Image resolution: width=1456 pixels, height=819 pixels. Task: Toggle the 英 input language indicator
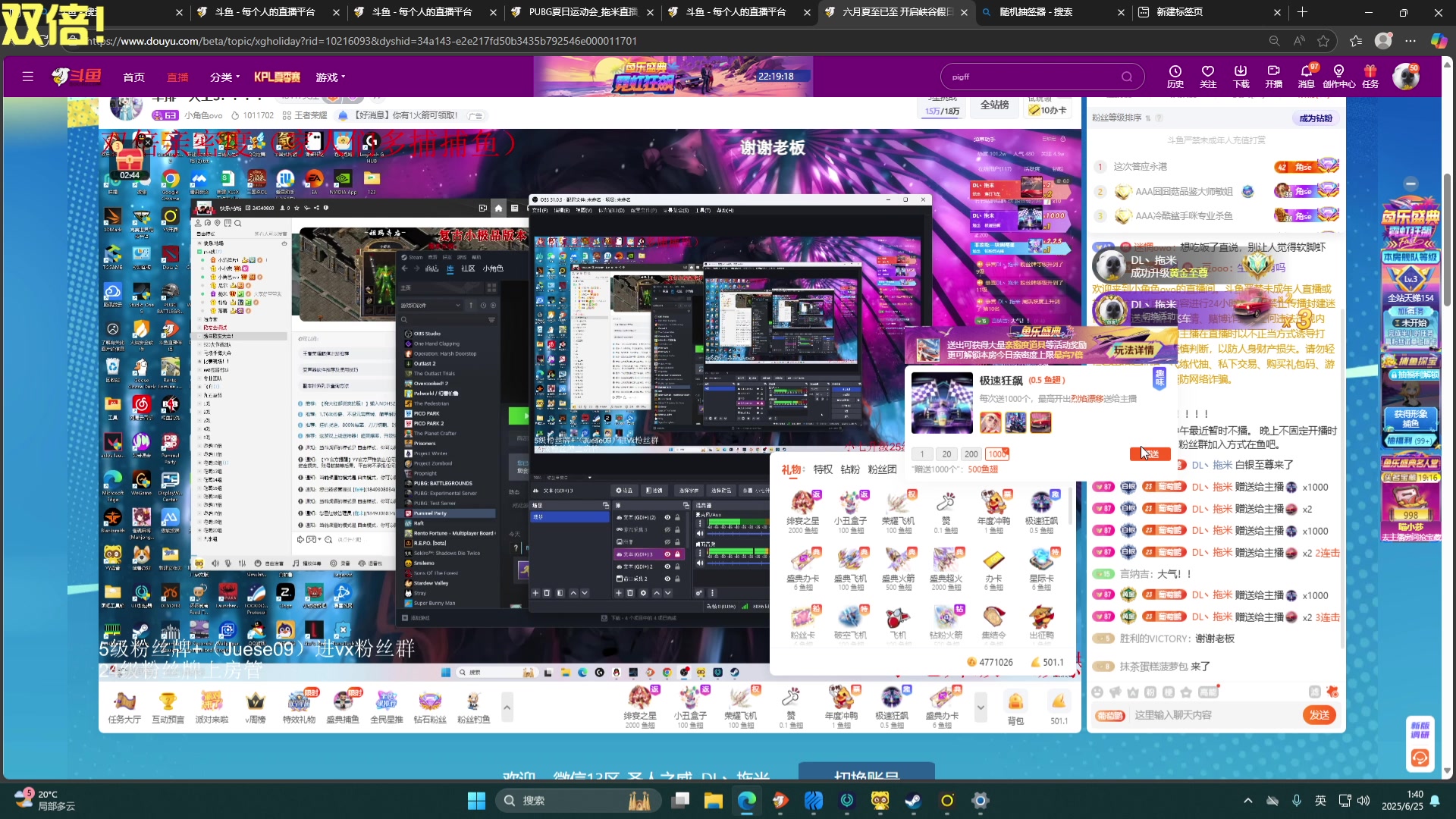tap(1320, 801)
